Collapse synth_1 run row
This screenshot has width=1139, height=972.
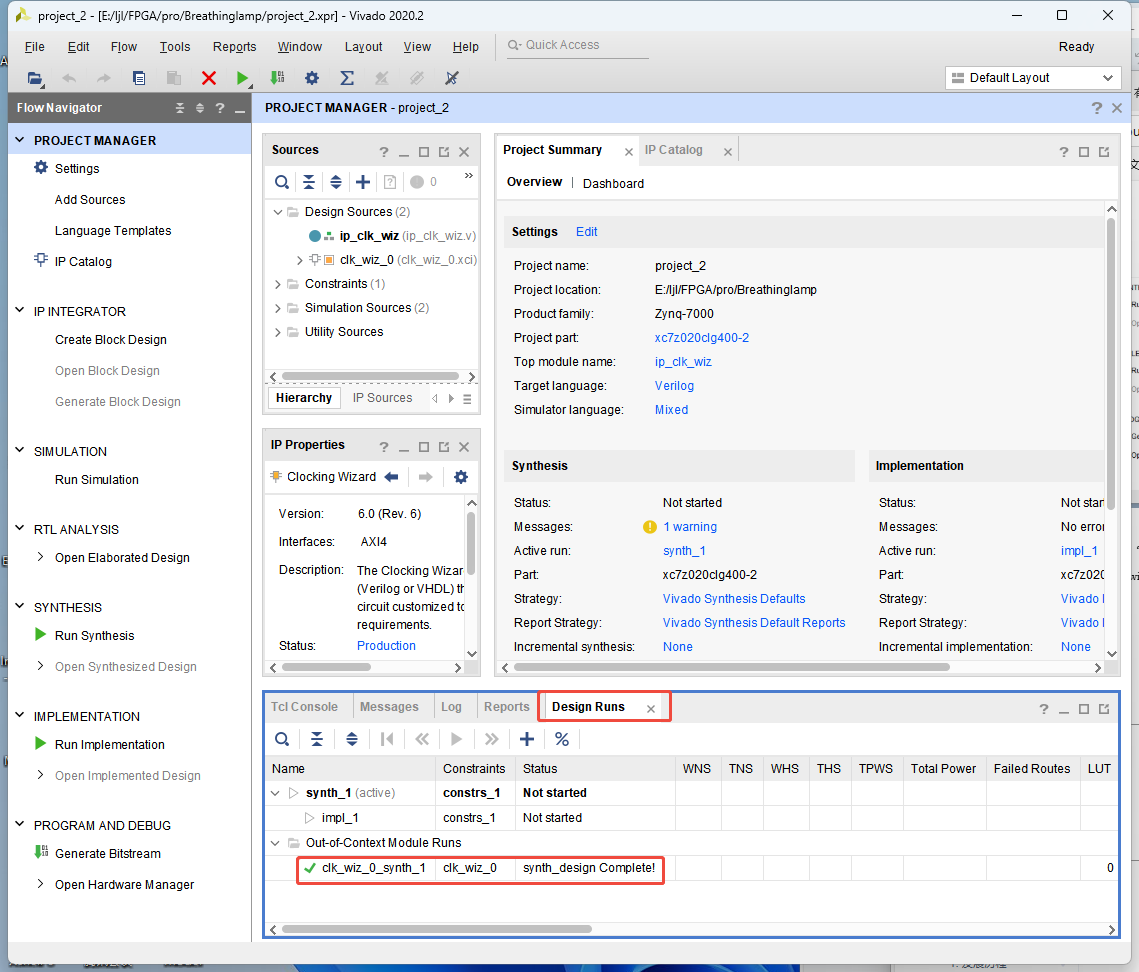275,793
